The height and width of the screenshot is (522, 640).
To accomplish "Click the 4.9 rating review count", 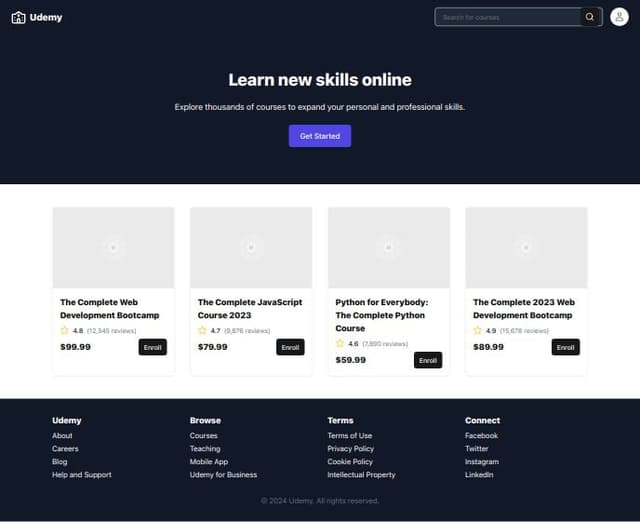I will click(524, 331).
